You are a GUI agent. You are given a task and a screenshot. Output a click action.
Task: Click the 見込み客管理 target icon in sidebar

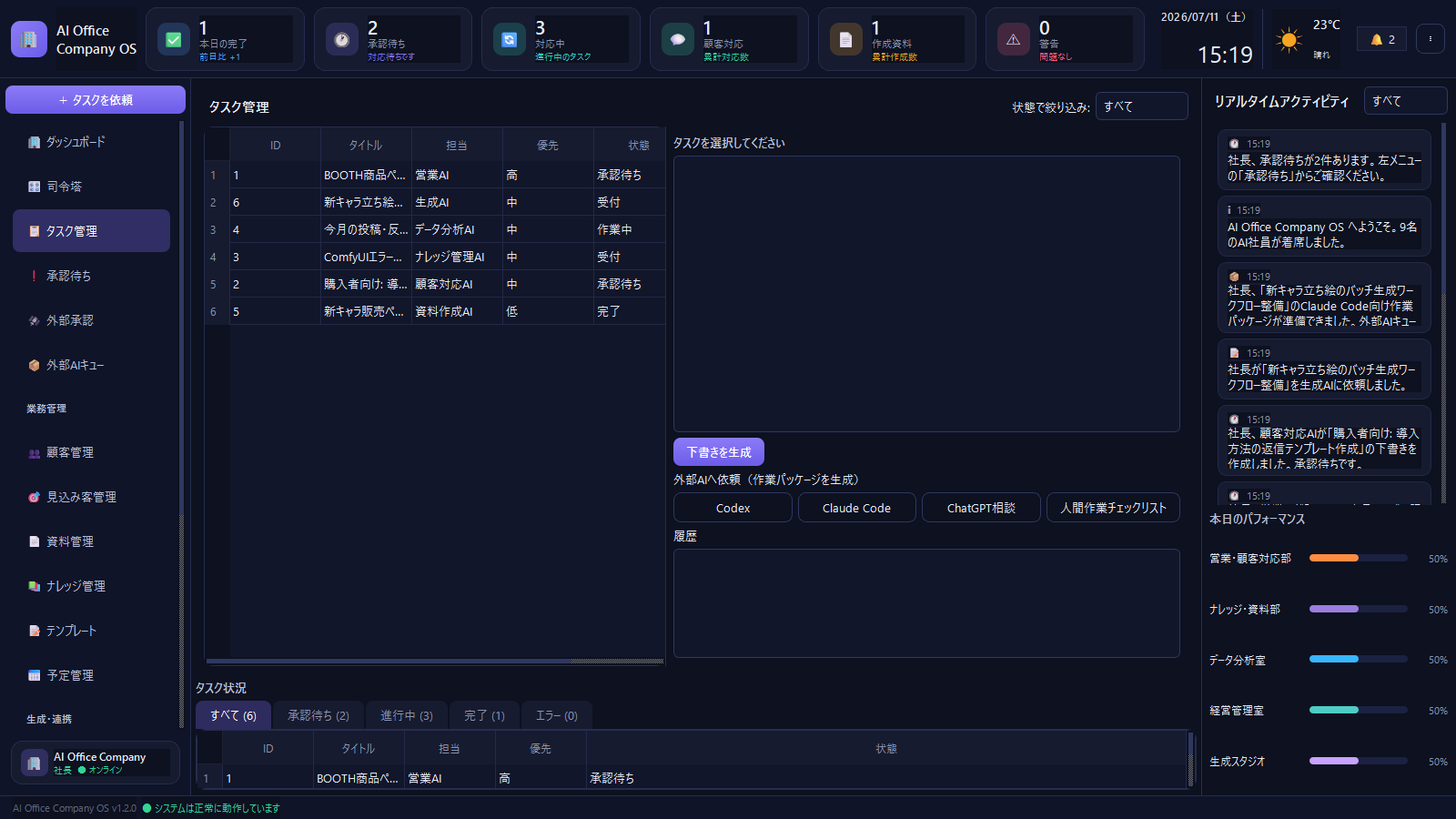(x=34, y=497)
